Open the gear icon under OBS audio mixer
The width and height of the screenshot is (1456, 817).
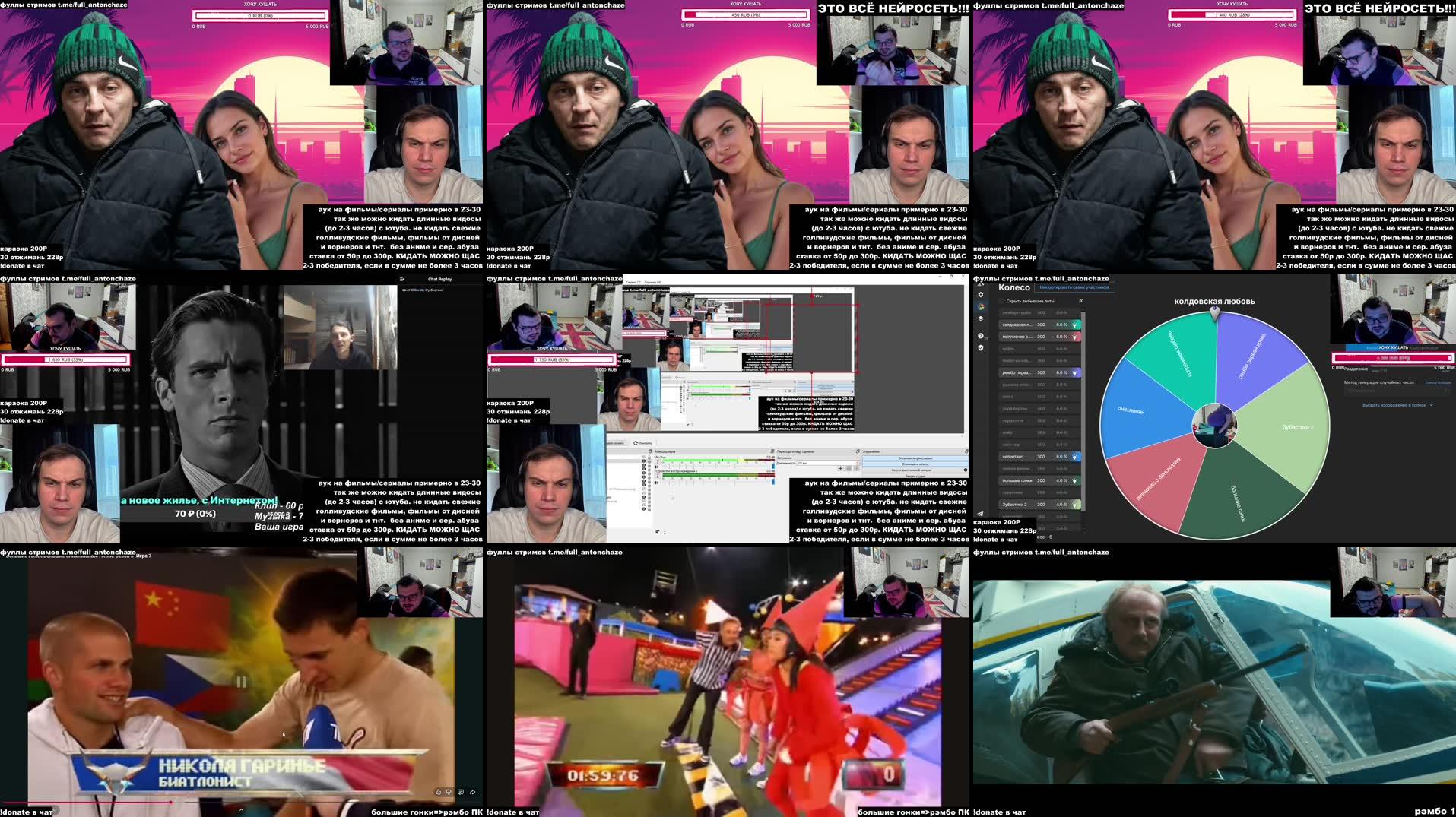656,531
